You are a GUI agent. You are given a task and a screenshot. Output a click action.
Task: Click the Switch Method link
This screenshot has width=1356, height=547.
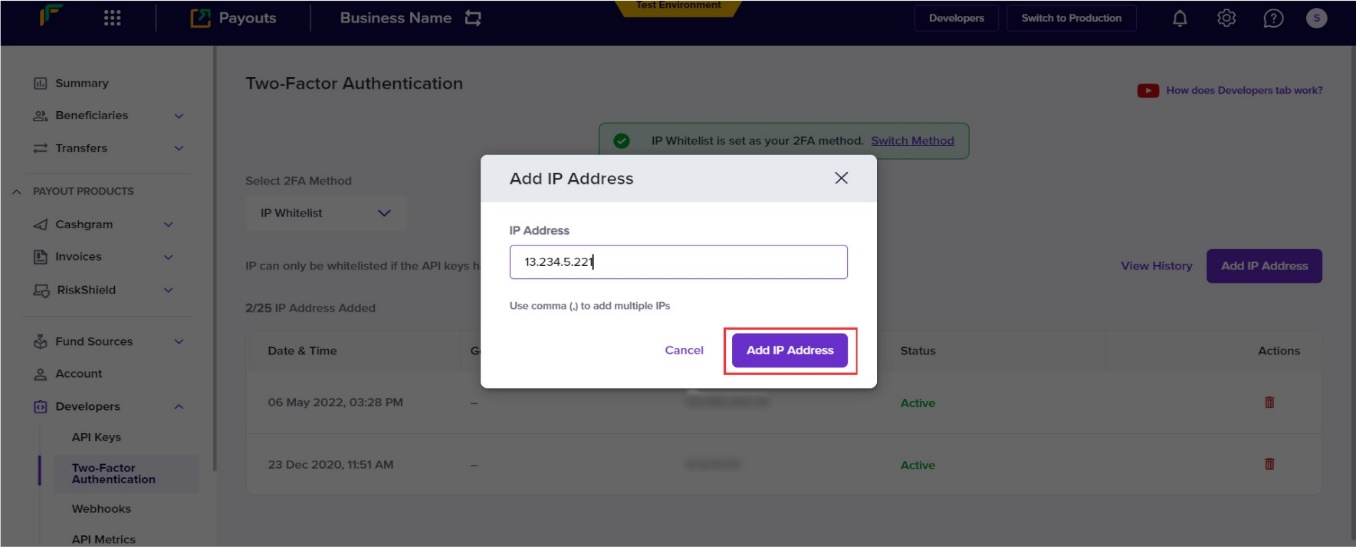click(x=912, y=141)
